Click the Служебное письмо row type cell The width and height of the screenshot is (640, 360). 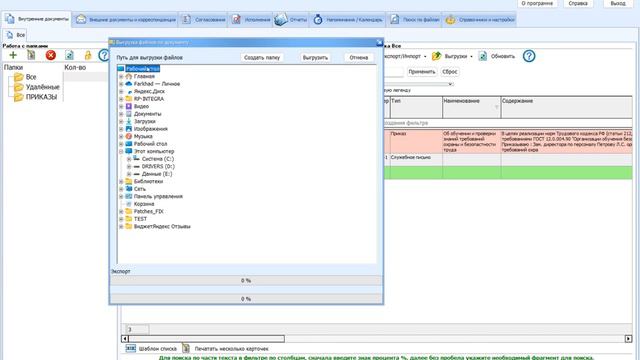[x=416, y=160]
